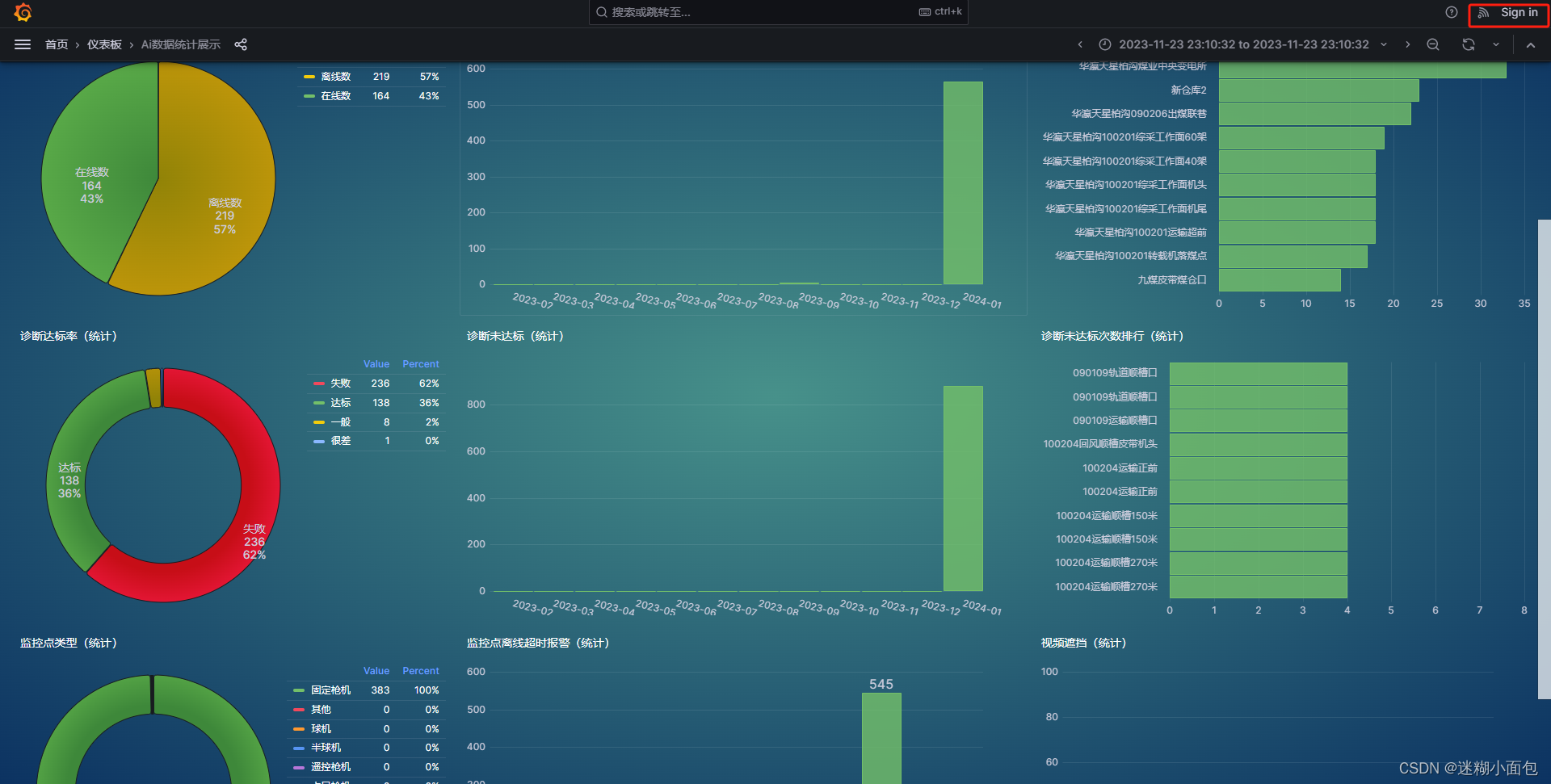
Task: Click the green 在线数 pie slice
Action: [x=97, y=161]
